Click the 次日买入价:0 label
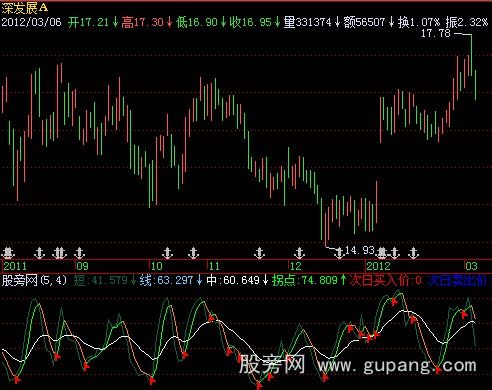The image size is (492, 390). click(x=386, y=280)
